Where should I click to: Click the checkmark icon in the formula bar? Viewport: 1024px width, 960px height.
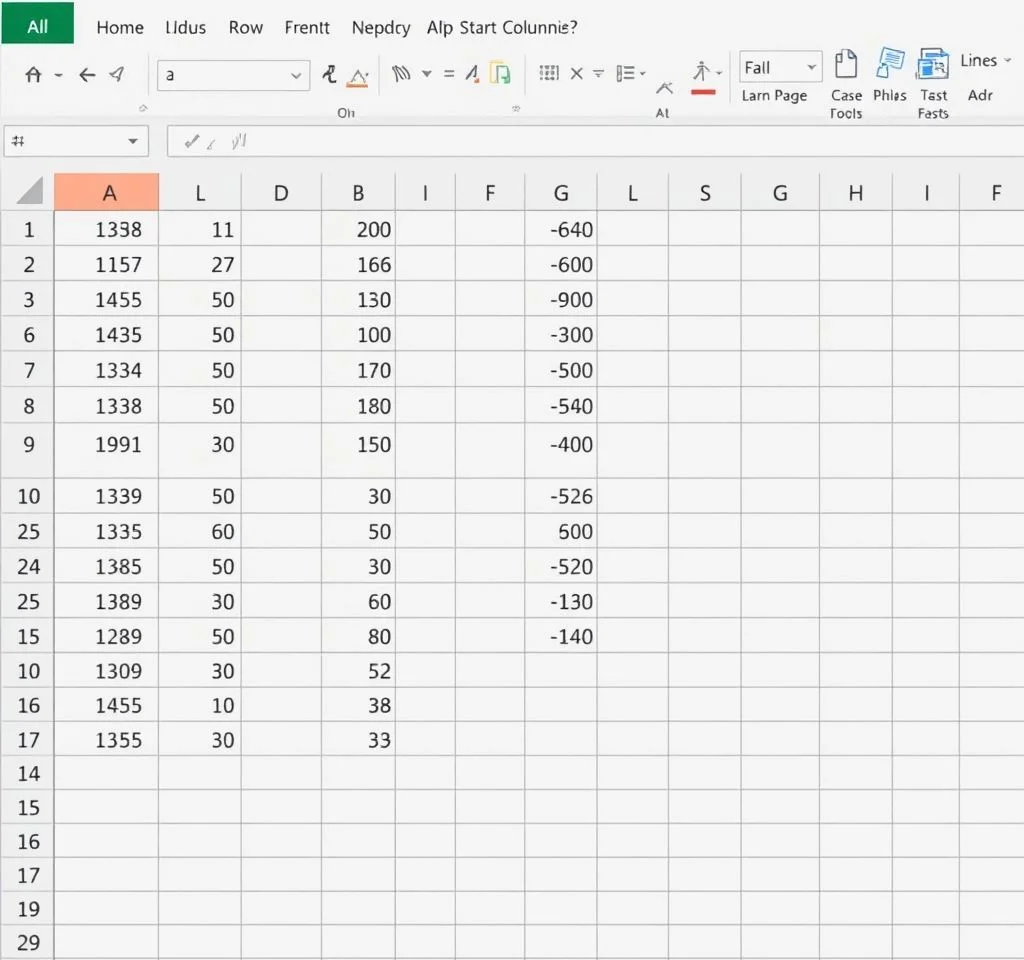(x=190, y=143)
